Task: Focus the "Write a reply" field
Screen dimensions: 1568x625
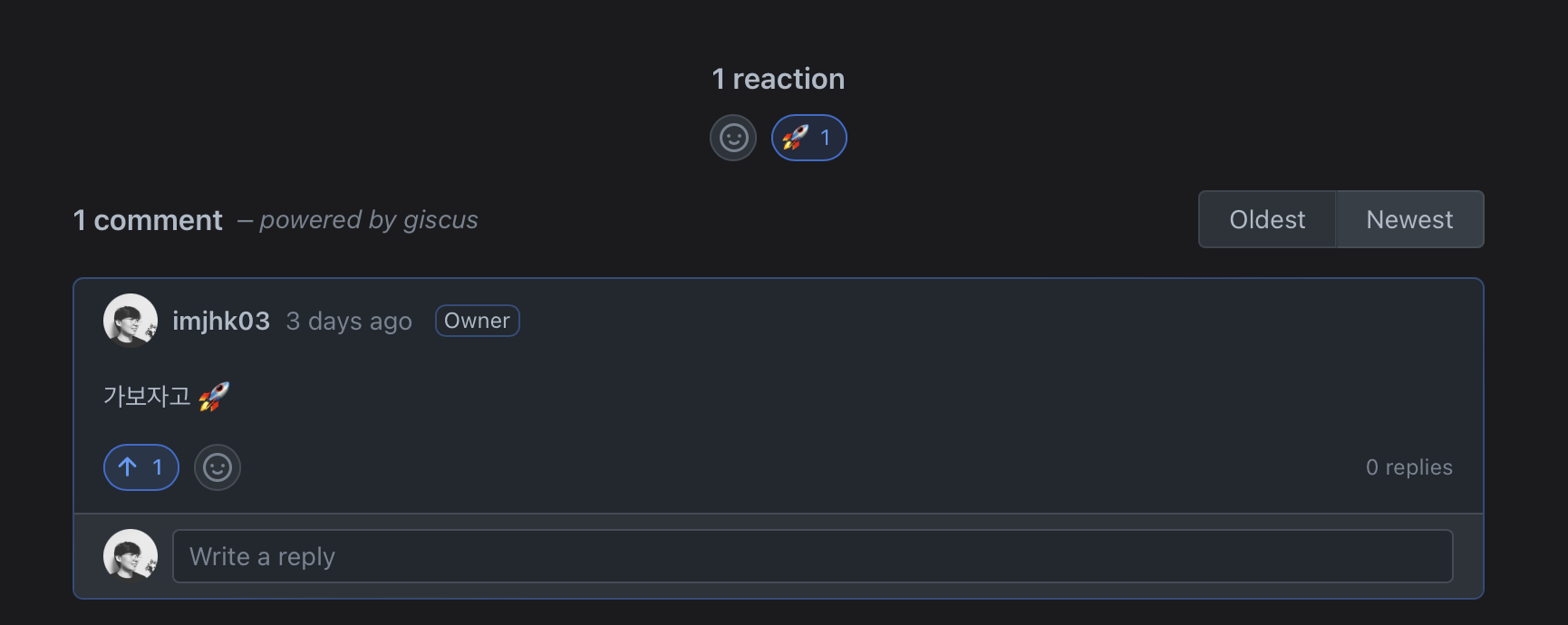Action: coord(812,556)
